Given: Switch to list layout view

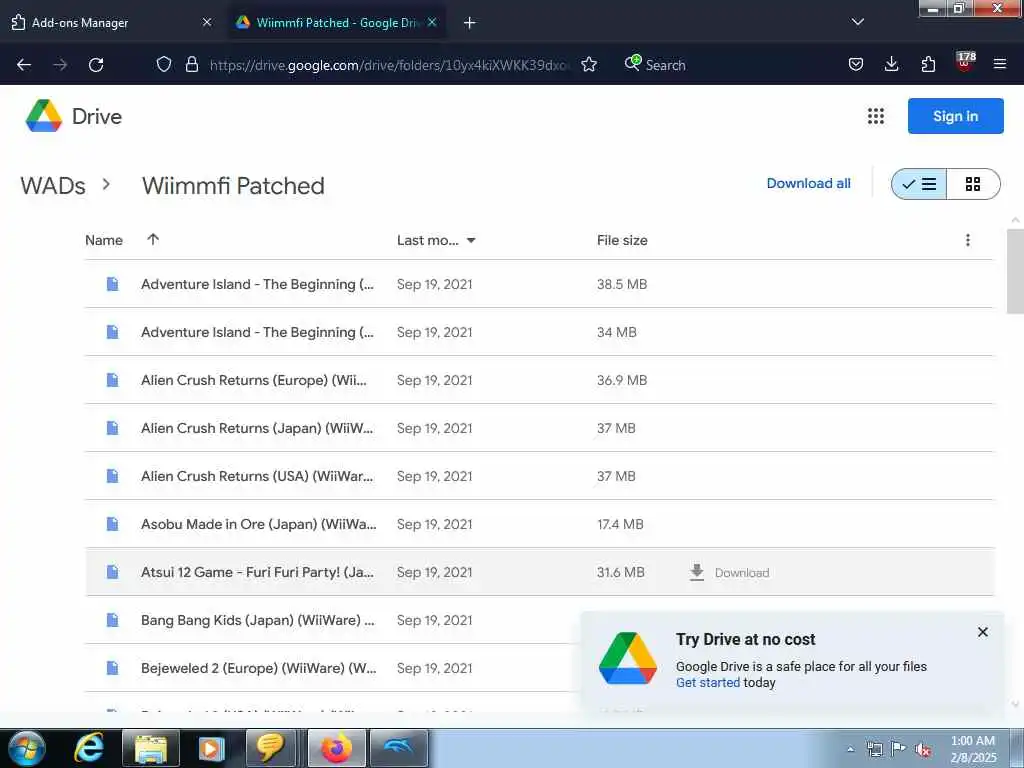Looking at the screenshot, I should click(919, 184).
